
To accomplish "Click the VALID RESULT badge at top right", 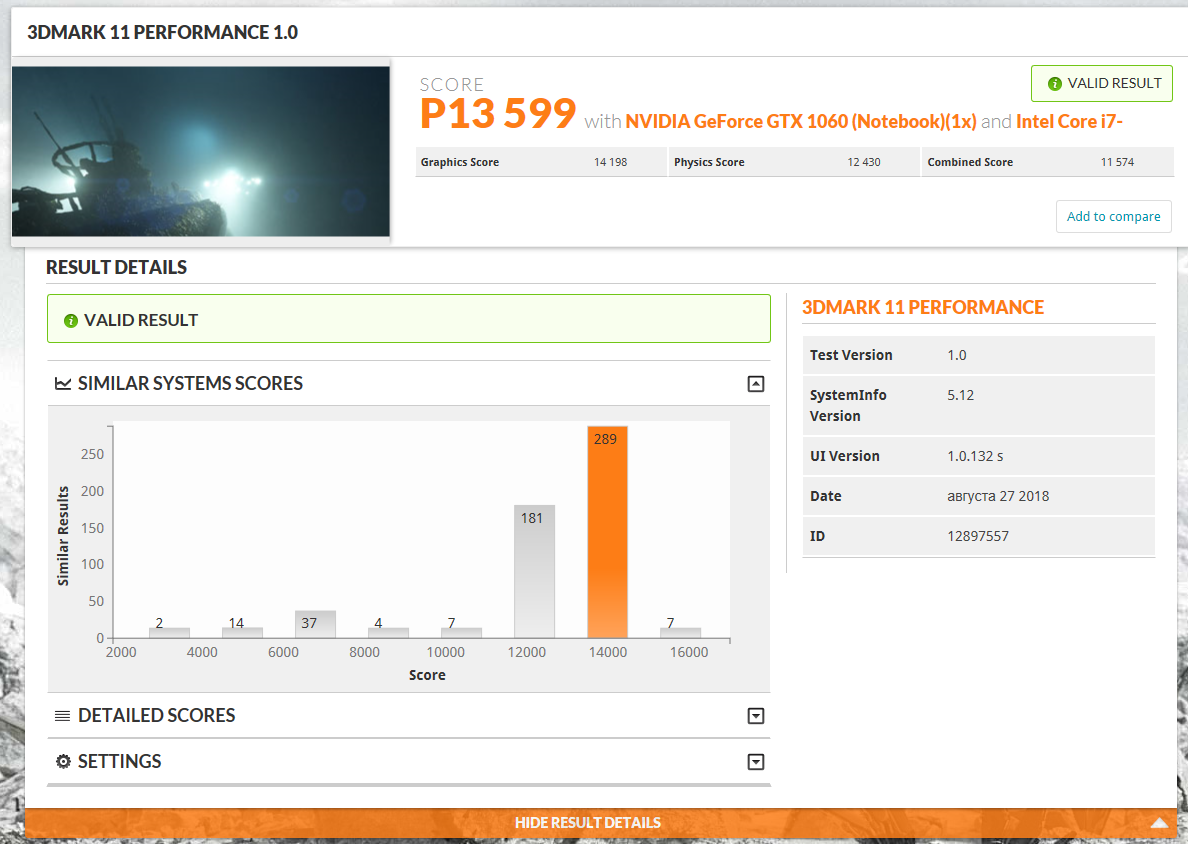I will point(1102,83).
